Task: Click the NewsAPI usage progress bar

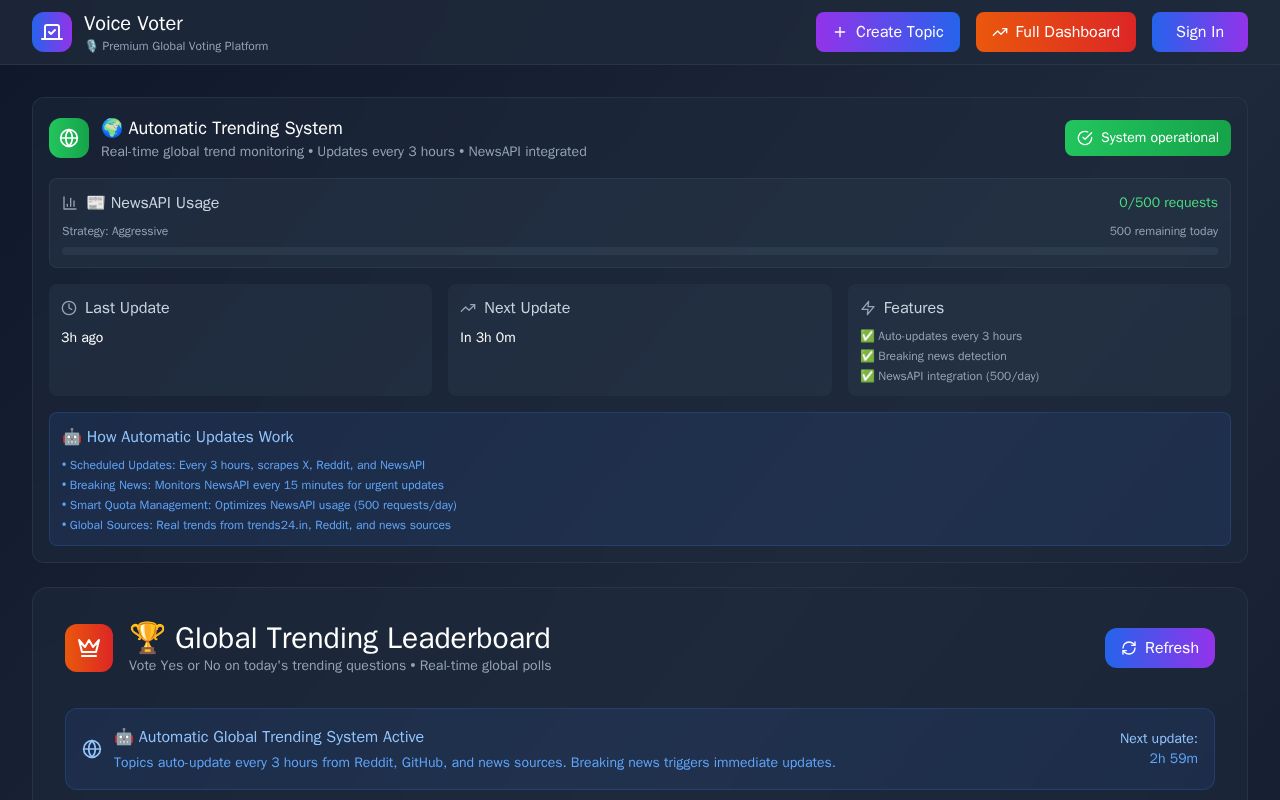Action: pyautogui.click(x=640, y=251)
